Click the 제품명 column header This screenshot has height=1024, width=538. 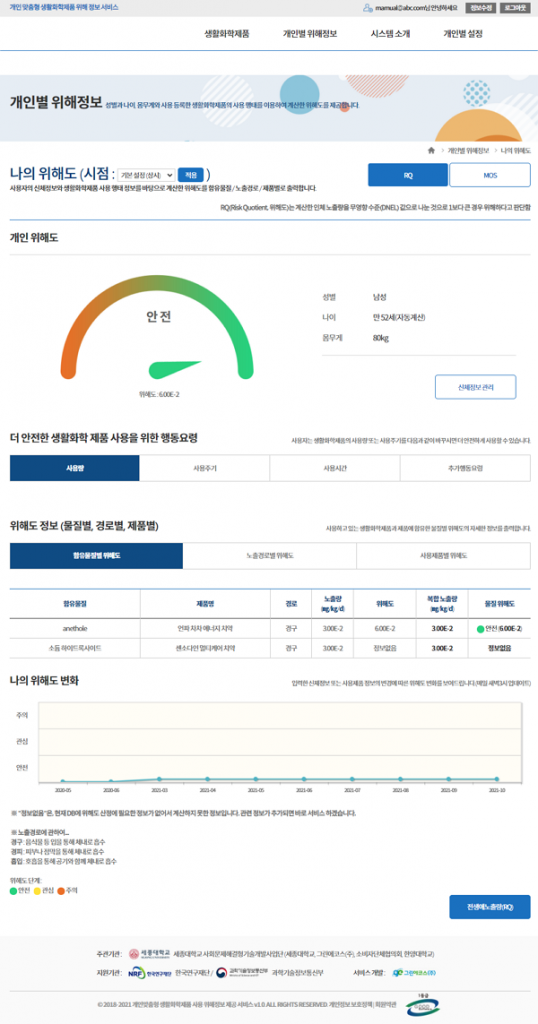point(205,604)
